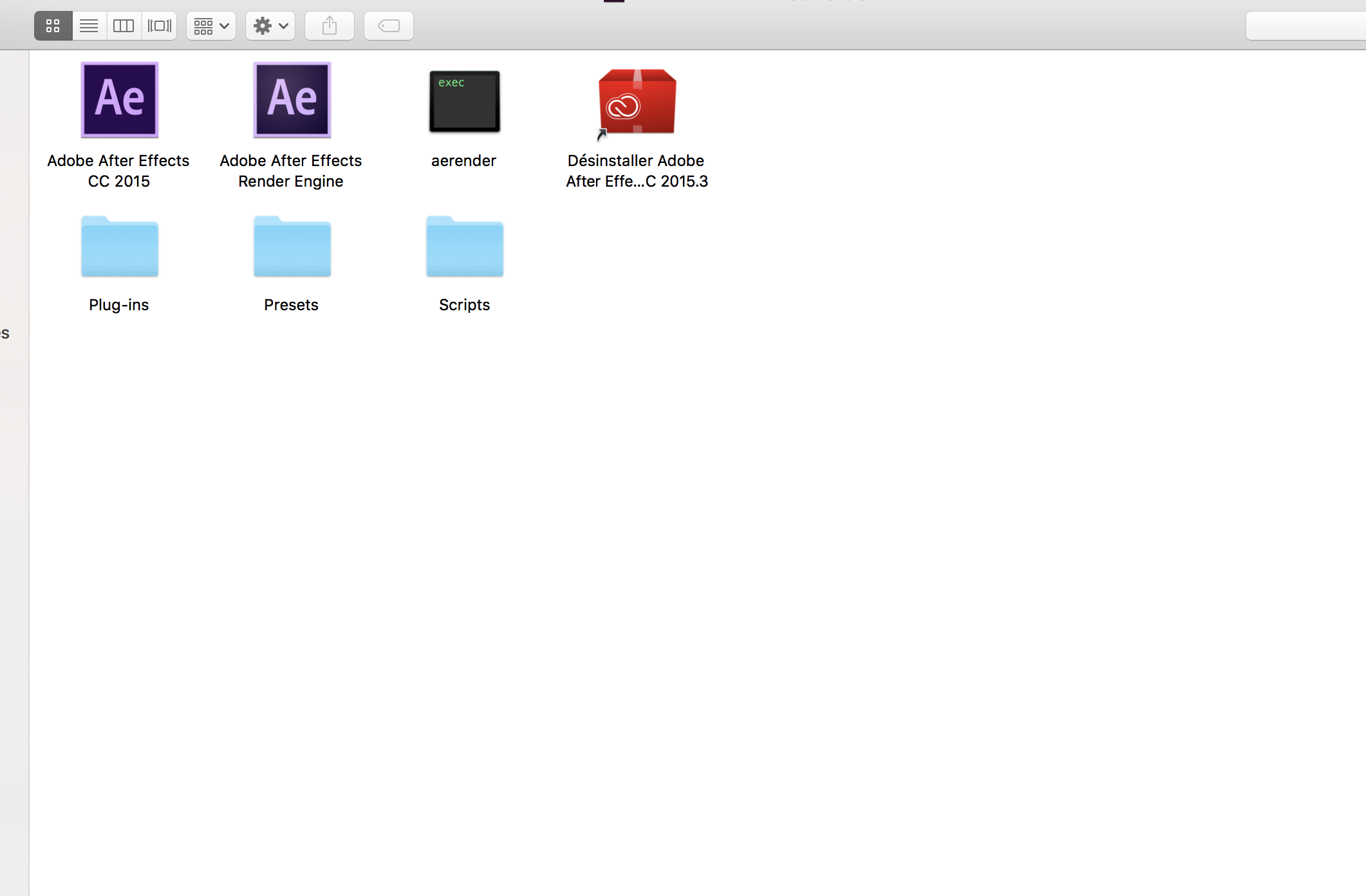Image resolution: width=1366 pixels, height=896 pixels.
Task: Select the Scripts folder icon
Action: click(464, 247)
